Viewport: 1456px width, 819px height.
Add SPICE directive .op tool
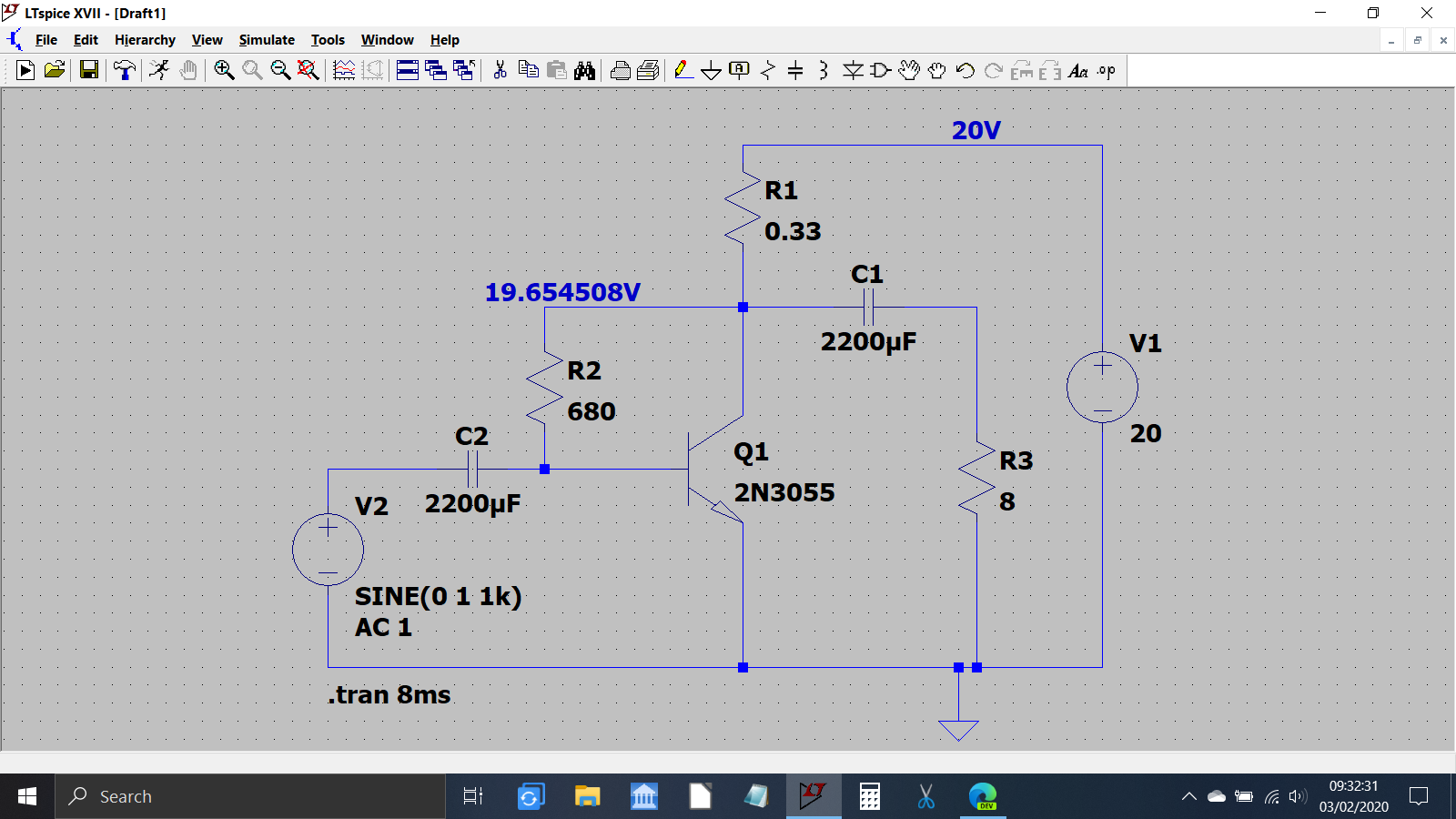(1107, 70)
